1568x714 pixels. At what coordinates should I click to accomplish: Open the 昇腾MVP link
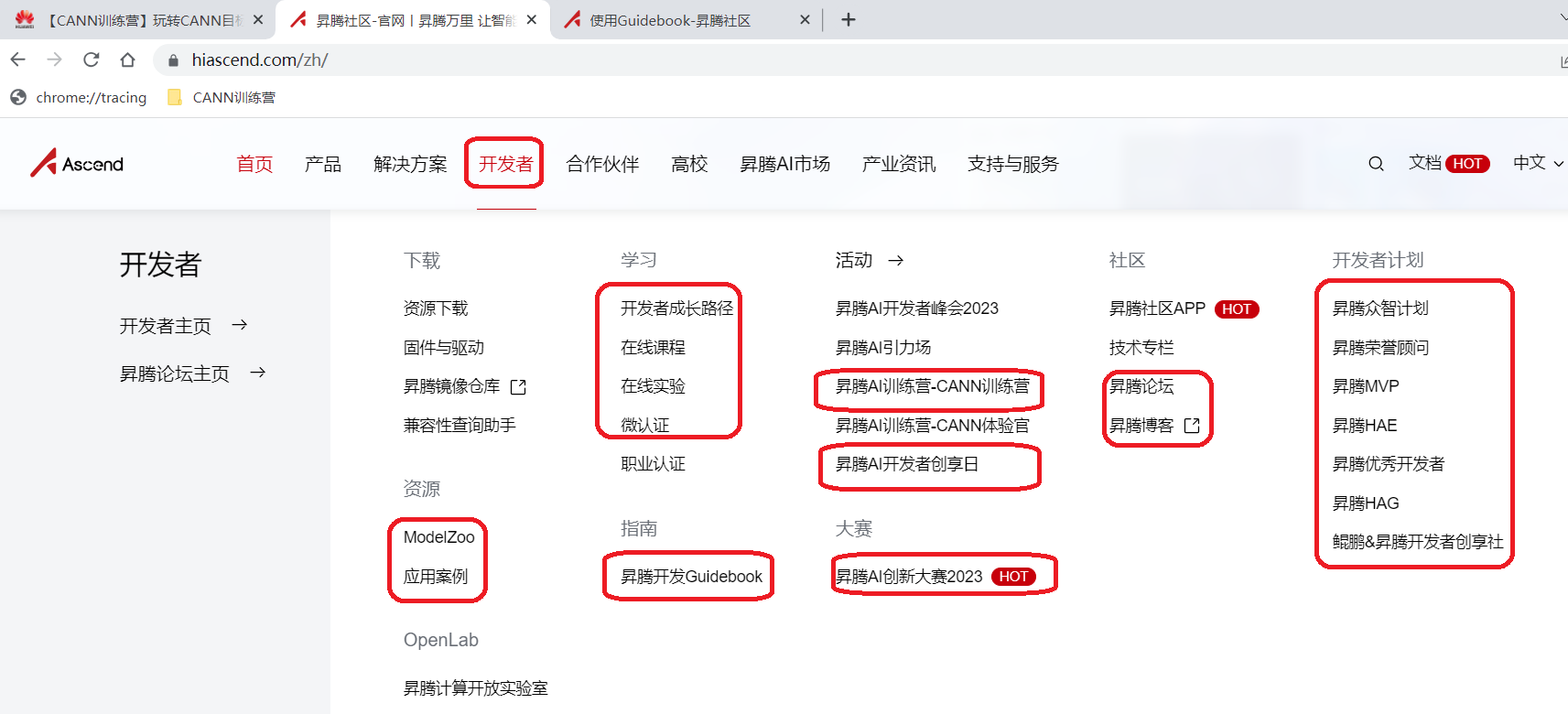[1366, 386]
